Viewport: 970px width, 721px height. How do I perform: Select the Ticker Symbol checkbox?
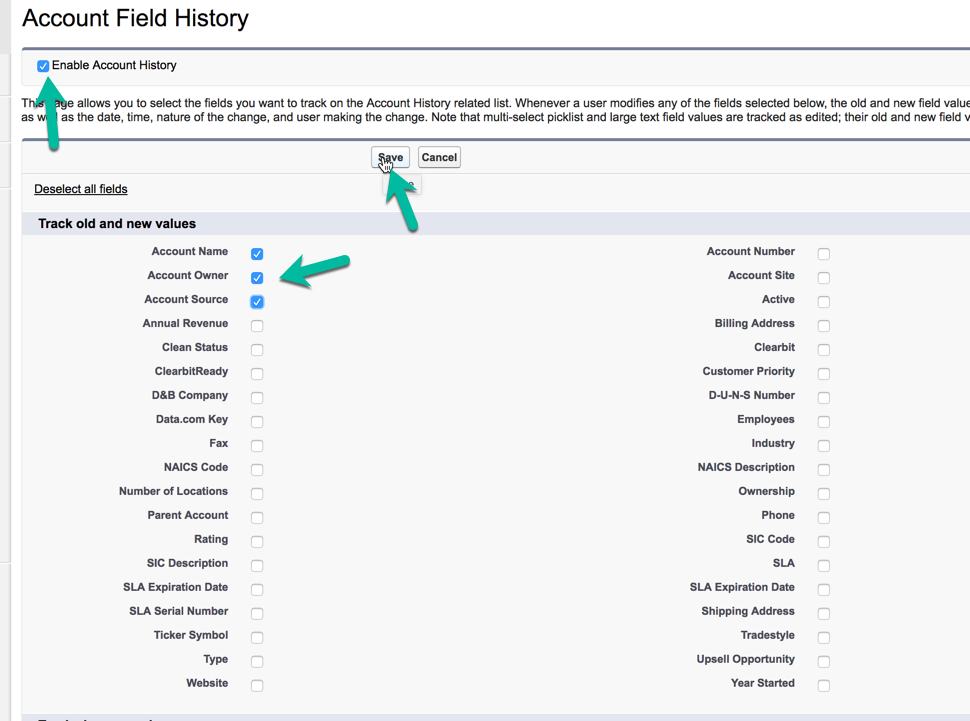[257, 638]
